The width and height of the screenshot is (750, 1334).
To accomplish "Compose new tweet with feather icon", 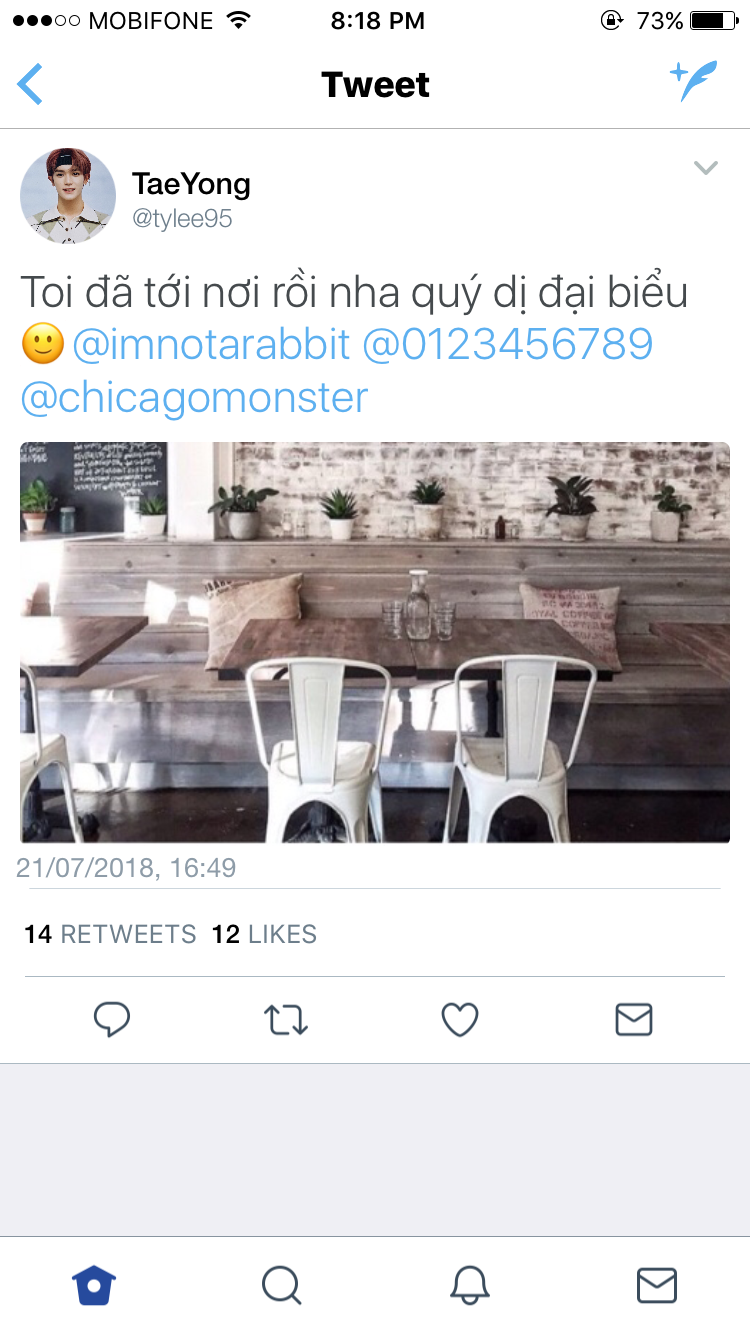I will [x=695, y=81].
